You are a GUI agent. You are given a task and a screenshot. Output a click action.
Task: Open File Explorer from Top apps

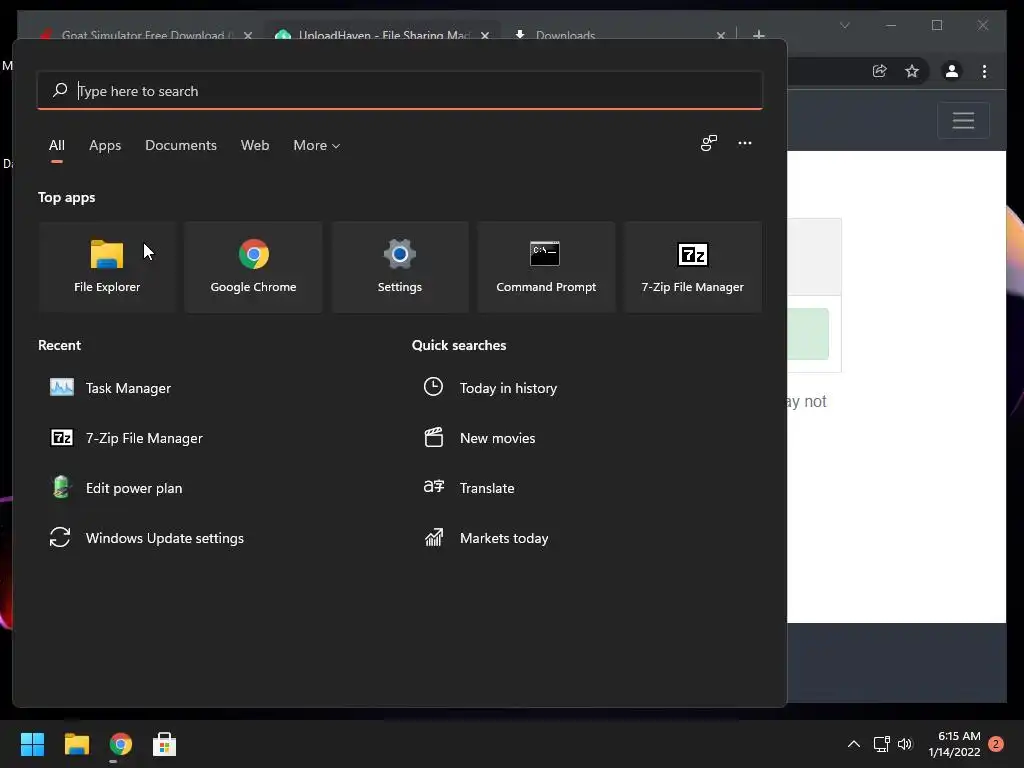107,266
